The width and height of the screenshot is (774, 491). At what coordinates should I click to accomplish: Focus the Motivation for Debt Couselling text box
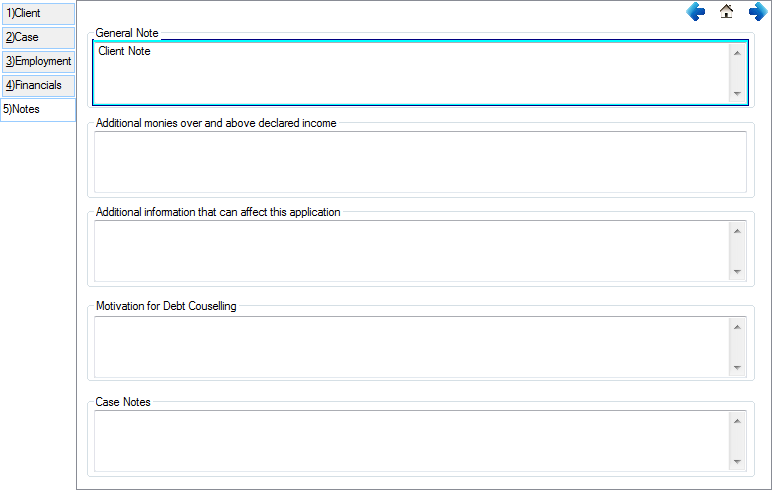pos(410,346)
